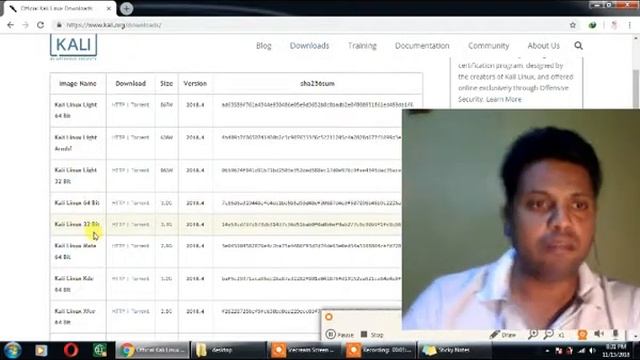Open Opera from the taskbar
The height and width of the screenshot is (360, 640).
pos(71,350)
